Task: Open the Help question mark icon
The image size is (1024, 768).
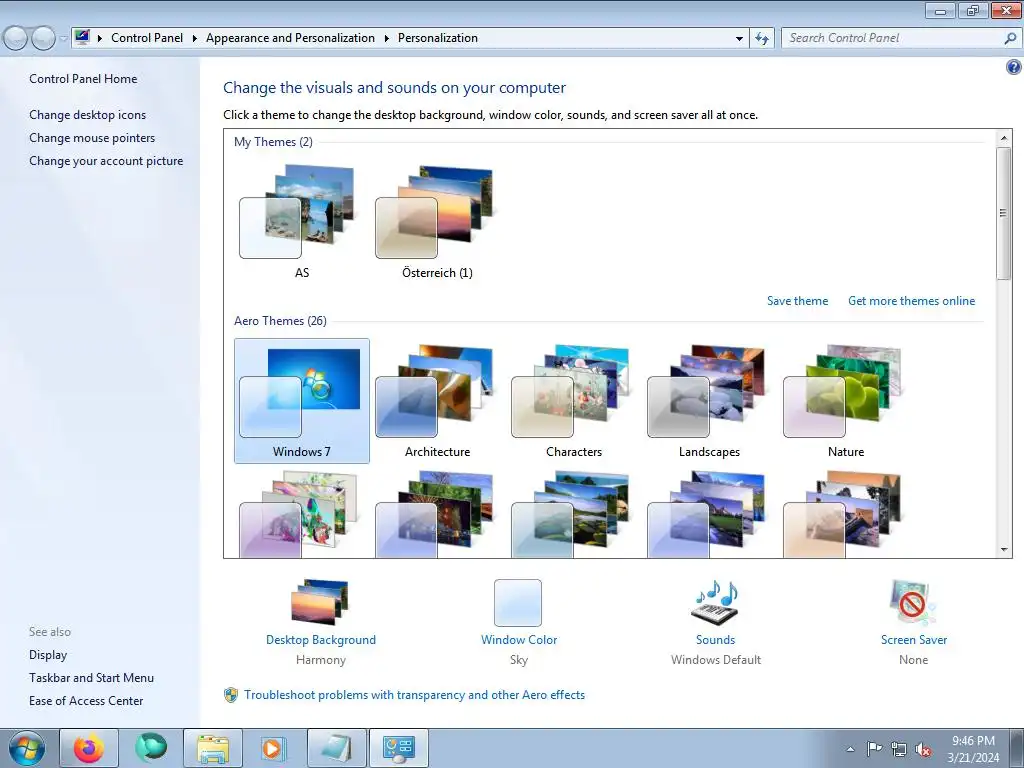Action: click(x=1014, y=67)
